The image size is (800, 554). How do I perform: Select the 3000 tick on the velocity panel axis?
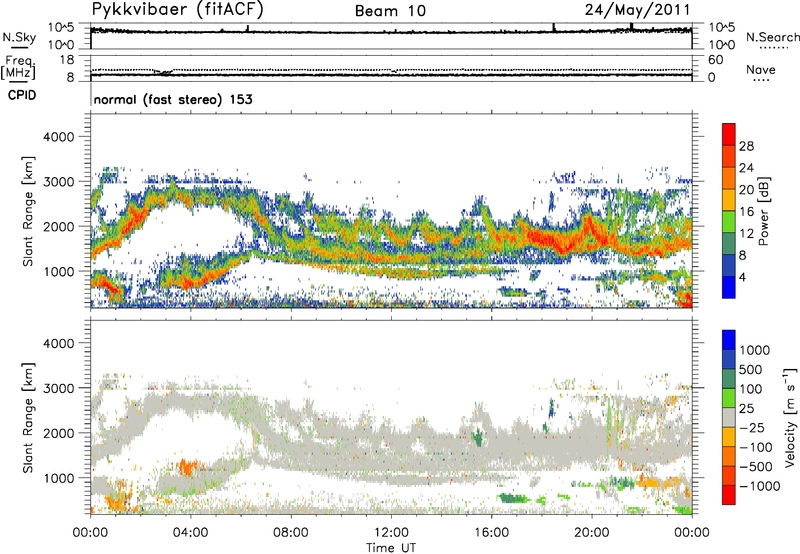pyautogui.click(x=58, y=388)
